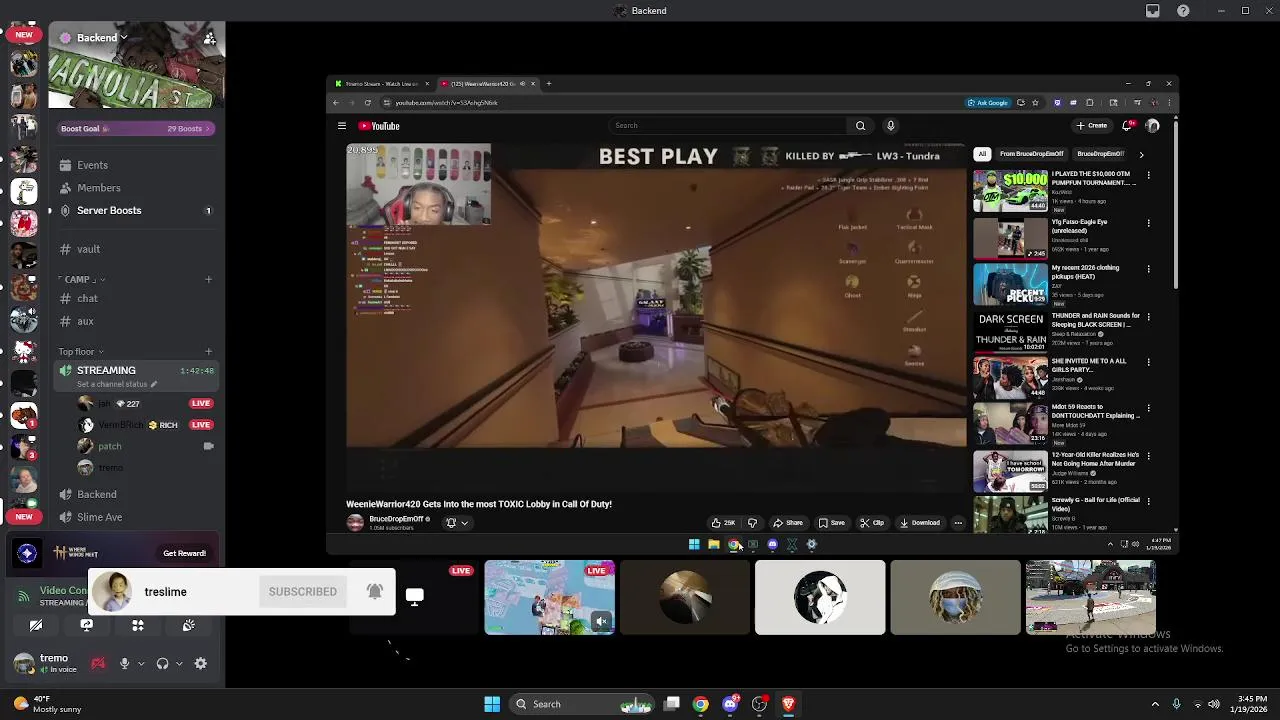Viewport: 1280px width, 720px height.
Task: Open Discord Help question mark icon
Action: (1183, 11)
